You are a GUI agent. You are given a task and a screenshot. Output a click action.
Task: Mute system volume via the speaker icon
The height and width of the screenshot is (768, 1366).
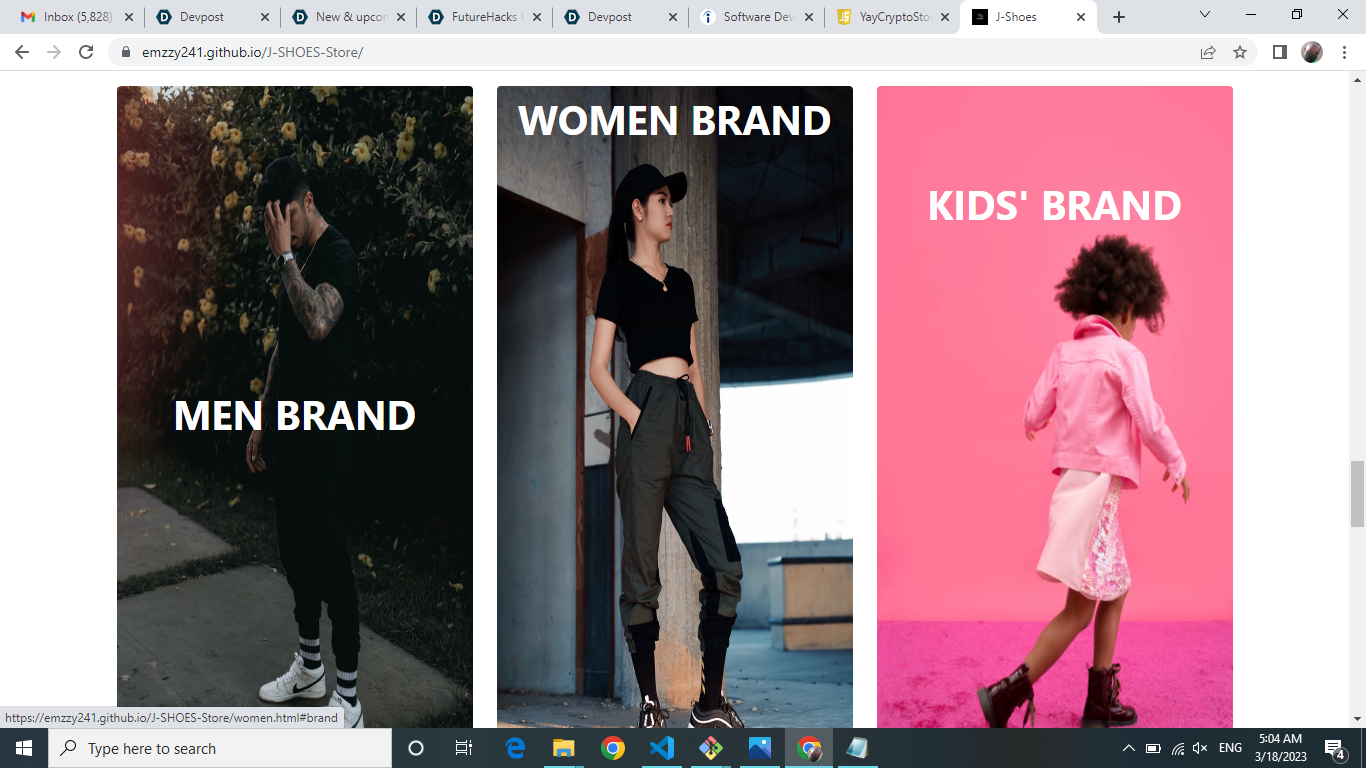[x=1197, y=748]
